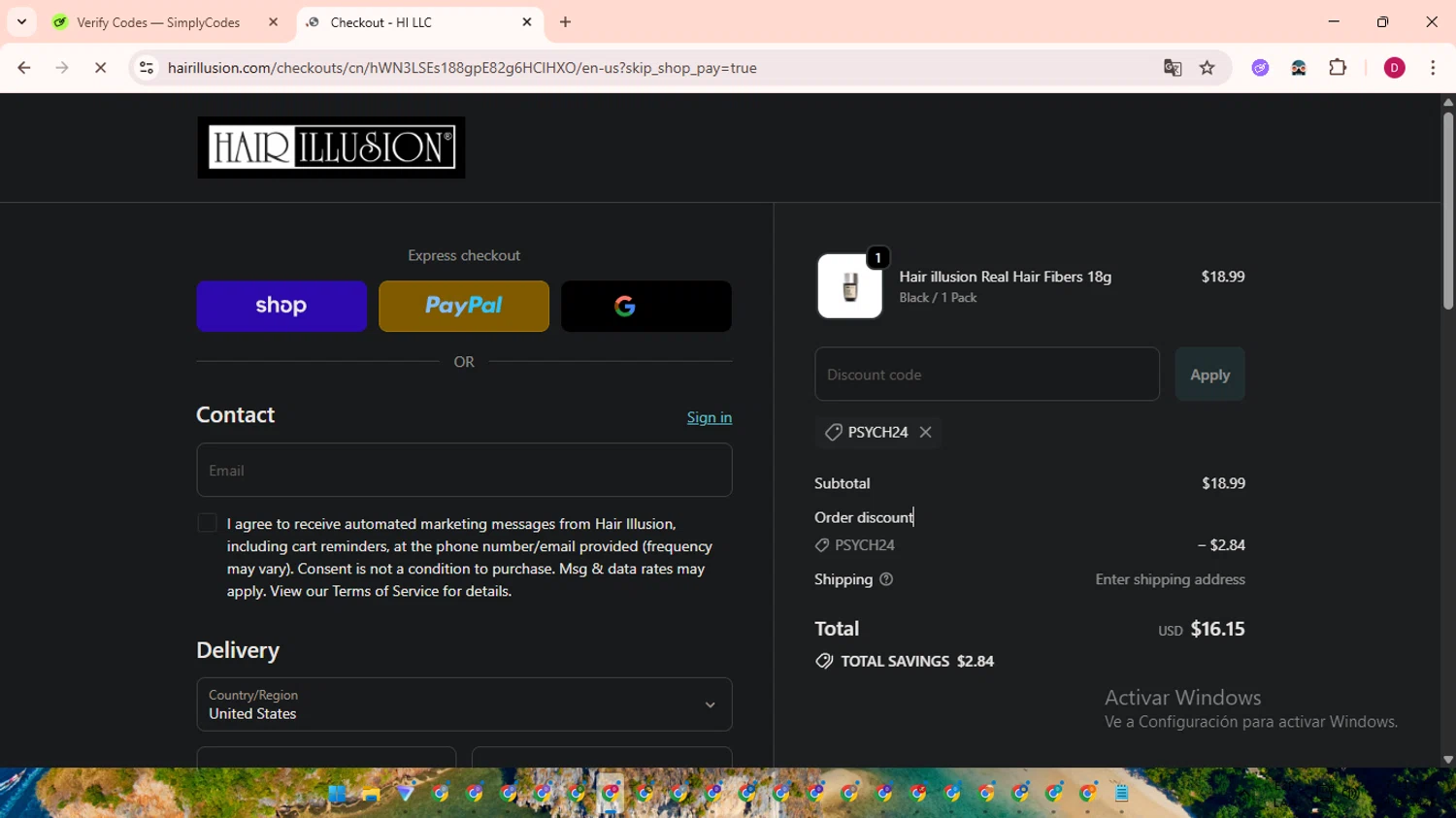Go forward to next page
Viewport: 1456px width, 818px height.
click(x=62, y=68)
